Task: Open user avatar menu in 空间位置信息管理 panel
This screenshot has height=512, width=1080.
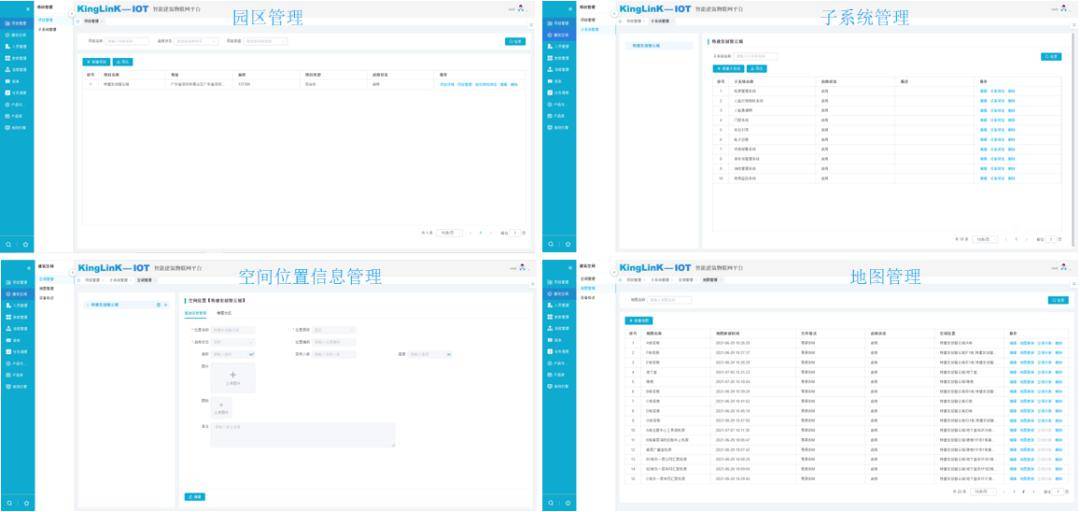Action: coord(521,267)
